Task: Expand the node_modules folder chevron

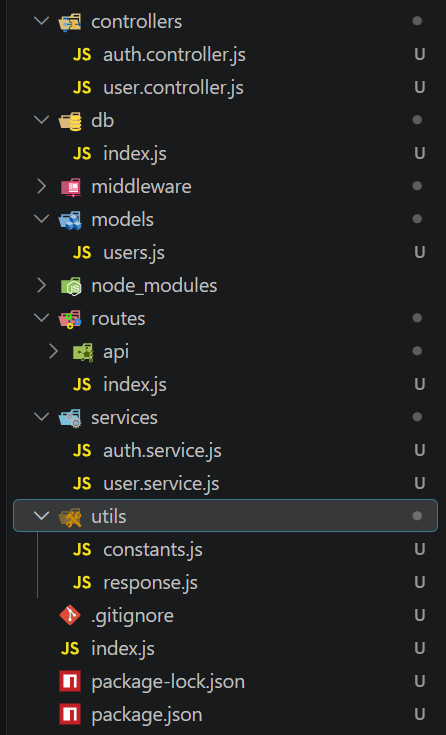Action: tap(42, 285)
